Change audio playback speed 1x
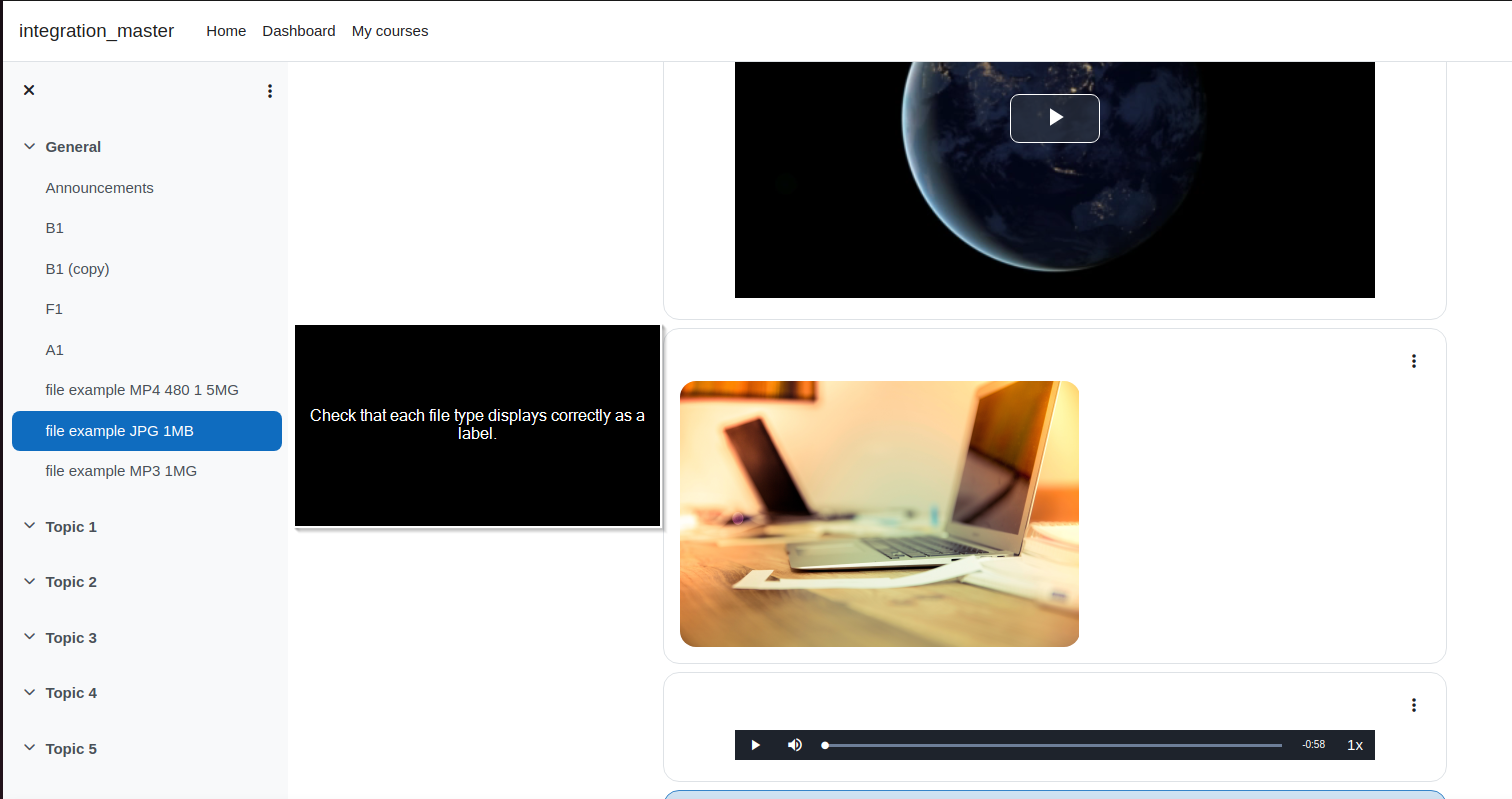Image resolution: width=1512 pixels, height=799 pixels. tap(1355, 745)
